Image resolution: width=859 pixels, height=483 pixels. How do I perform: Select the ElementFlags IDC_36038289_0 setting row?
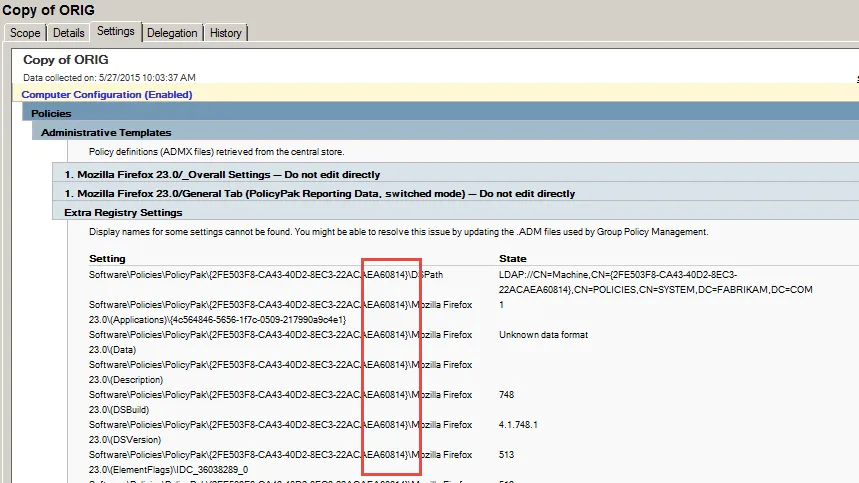280,461
